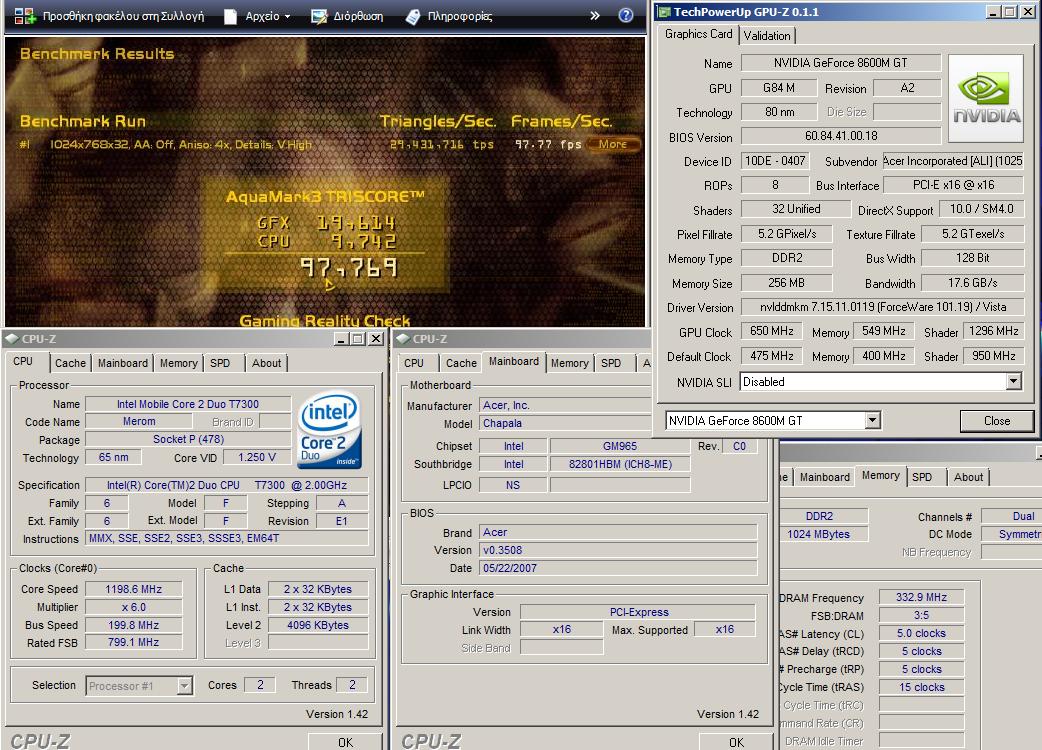
Task: Select Memory tab in middle CPU-Z window
Action: (x=569, y=363)
